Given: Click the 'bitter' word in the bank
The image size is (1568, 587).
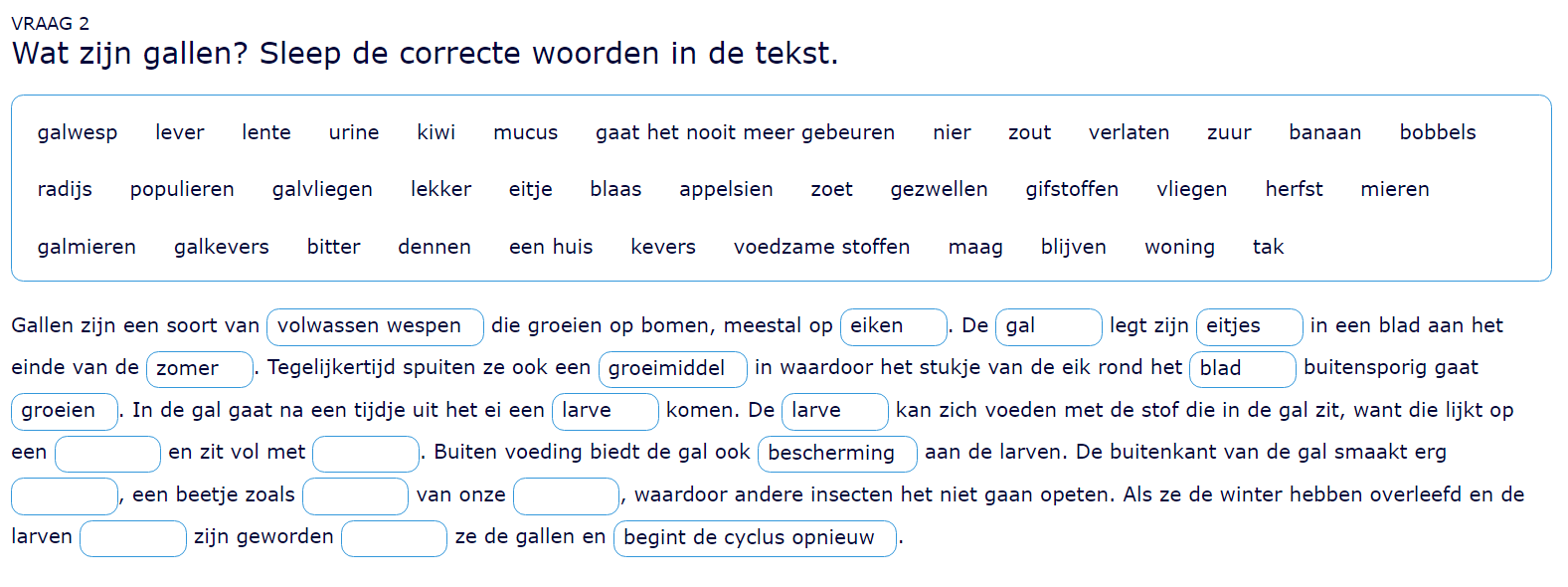Looking at the screenshot, I should click(x=333, y=247).
